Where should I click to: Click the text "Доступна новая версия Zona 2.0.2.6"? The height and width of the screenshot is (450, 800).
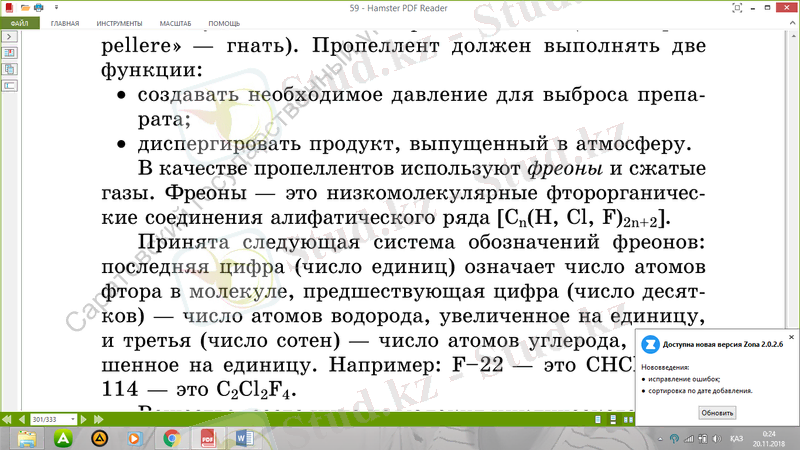[x=722, y=344]
